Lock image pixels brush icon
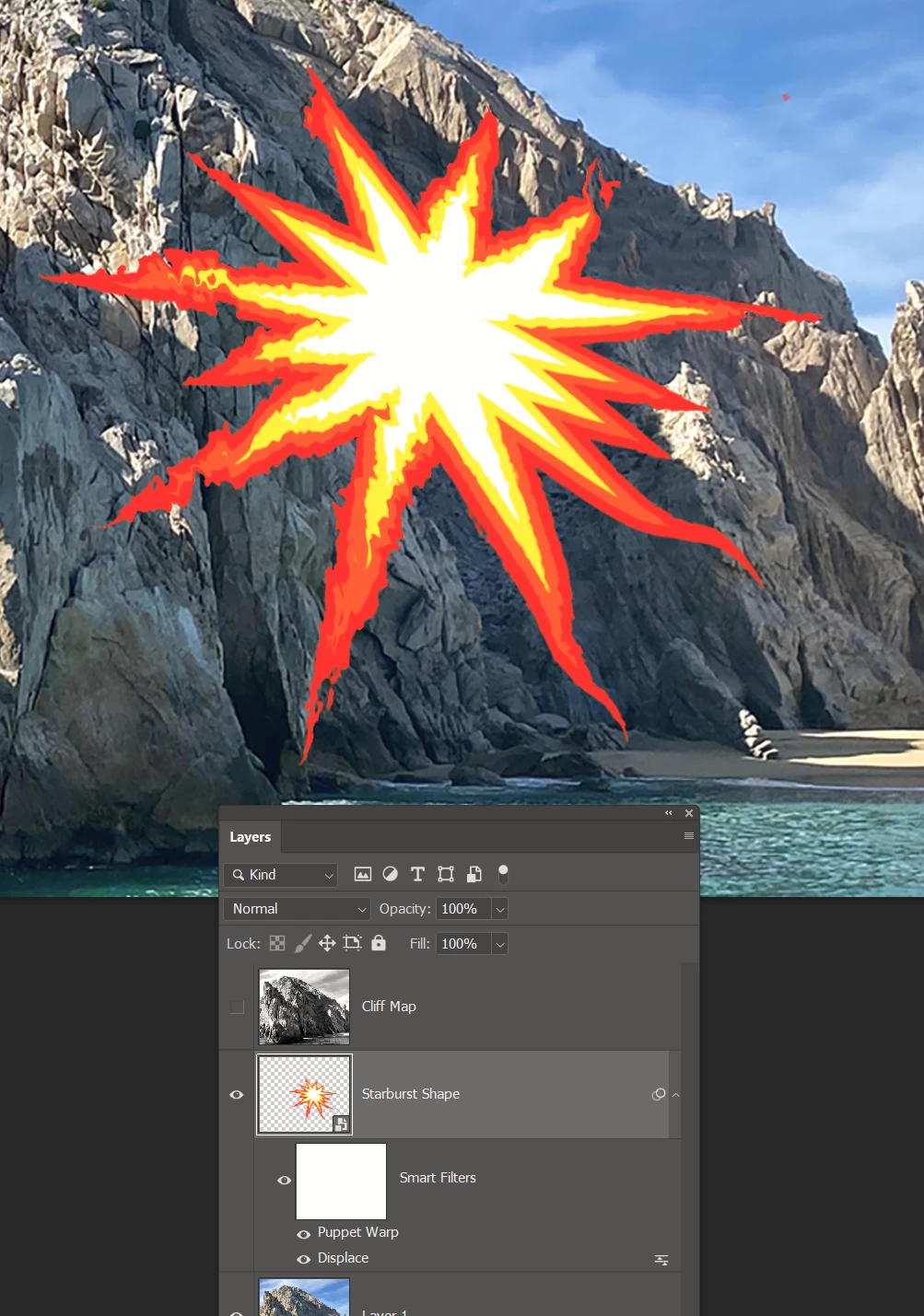The width and height of the screenshot is (924, 1316). [303, 943]
